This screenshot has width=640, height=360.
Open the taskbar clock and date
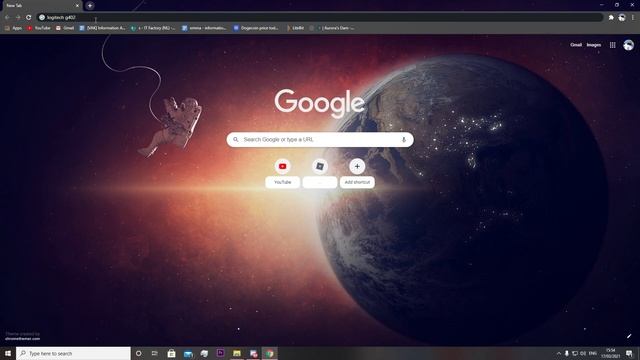[611, 353]
